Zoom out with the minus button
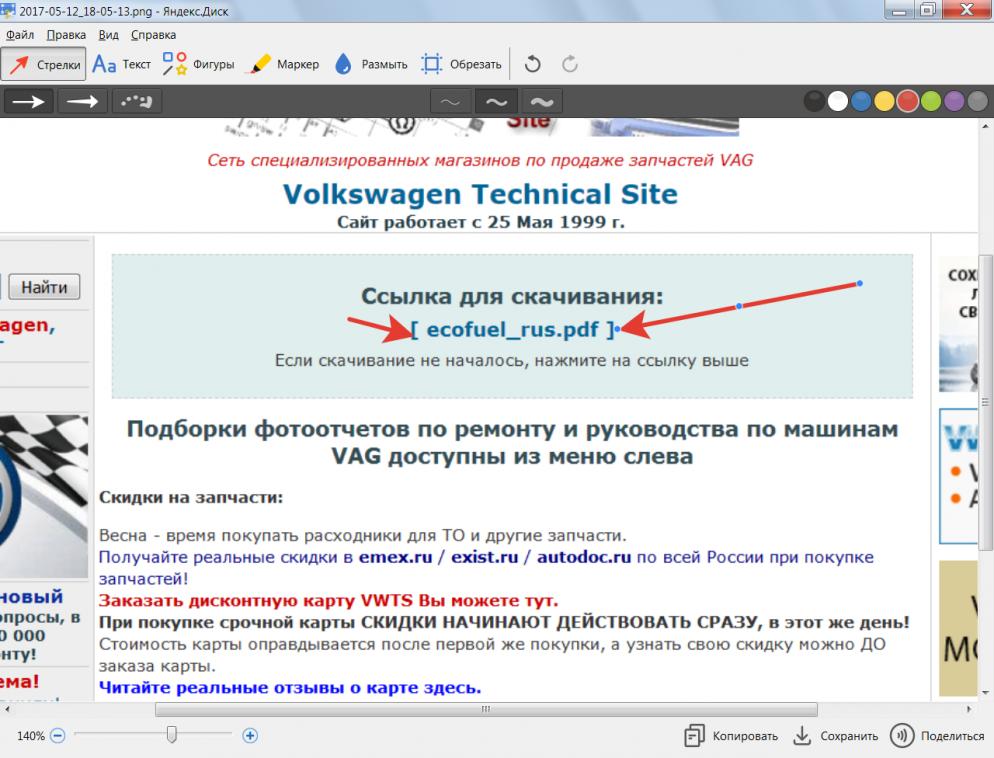 (x=58, y=736)
